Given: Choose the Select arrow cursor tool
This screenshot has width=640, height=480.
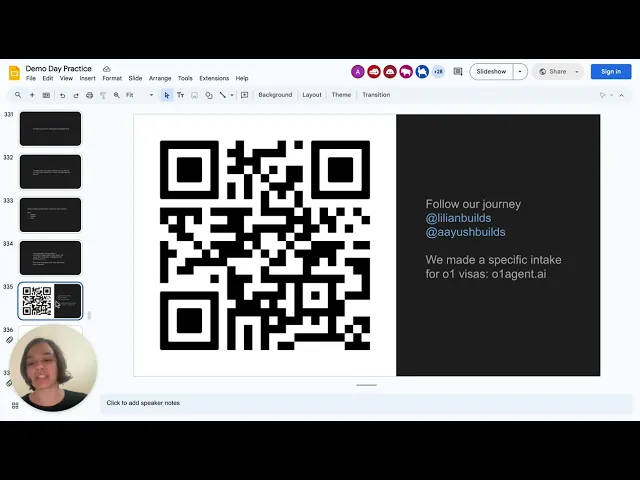Looking at the screenshot, I should [167, 95].
